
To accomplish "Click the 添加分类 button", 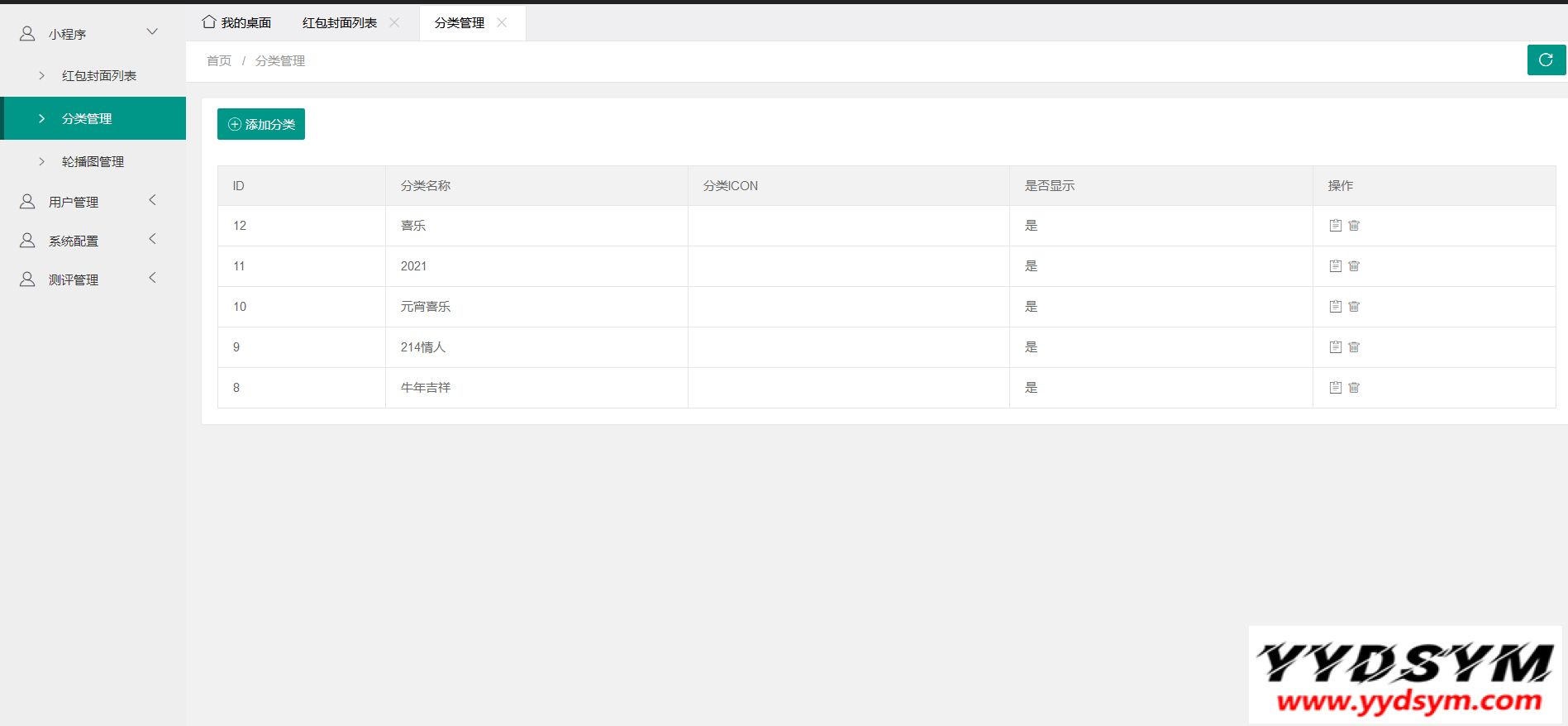I will 261,124.
